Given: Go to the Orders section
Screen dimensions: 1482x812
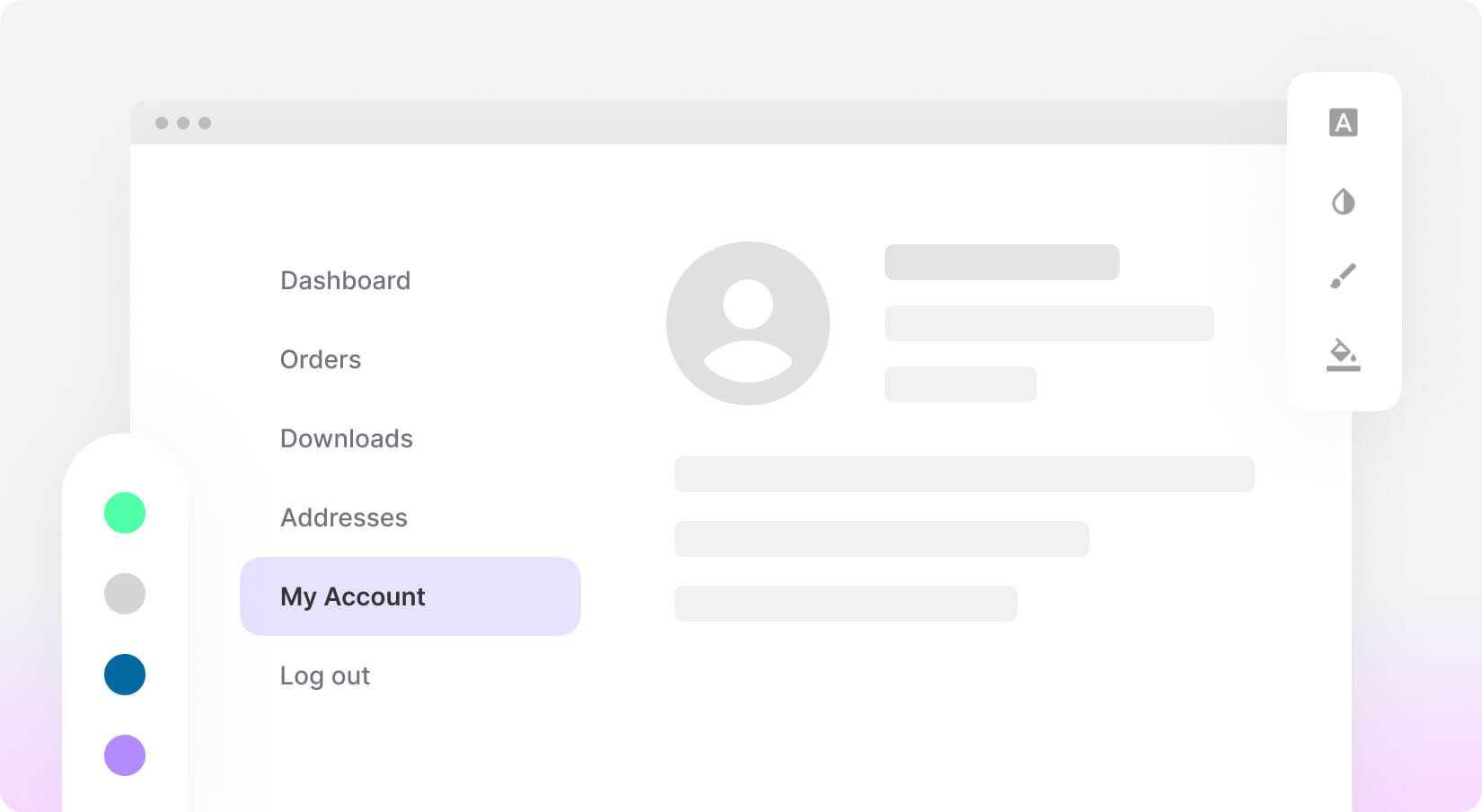Looking at the screenshot, I should 321,359.
